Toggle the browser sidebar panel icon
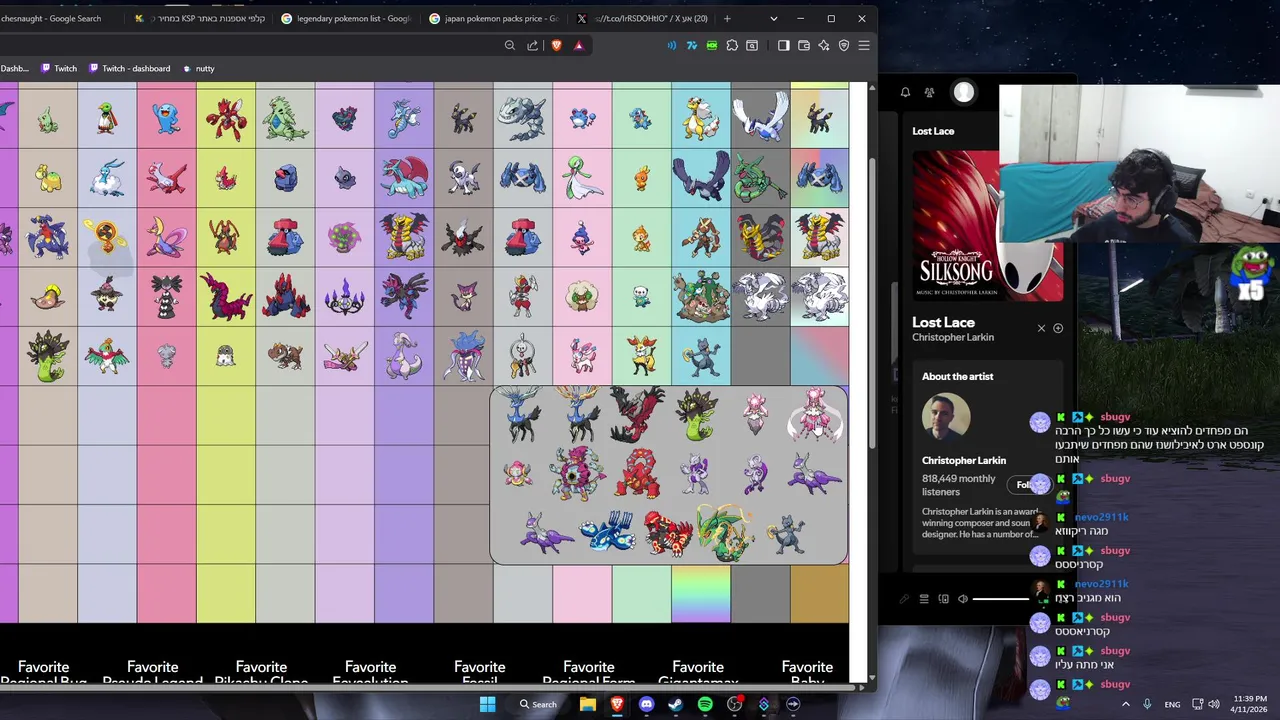Screen dimensions: 1280x720 tap(783, 45)
